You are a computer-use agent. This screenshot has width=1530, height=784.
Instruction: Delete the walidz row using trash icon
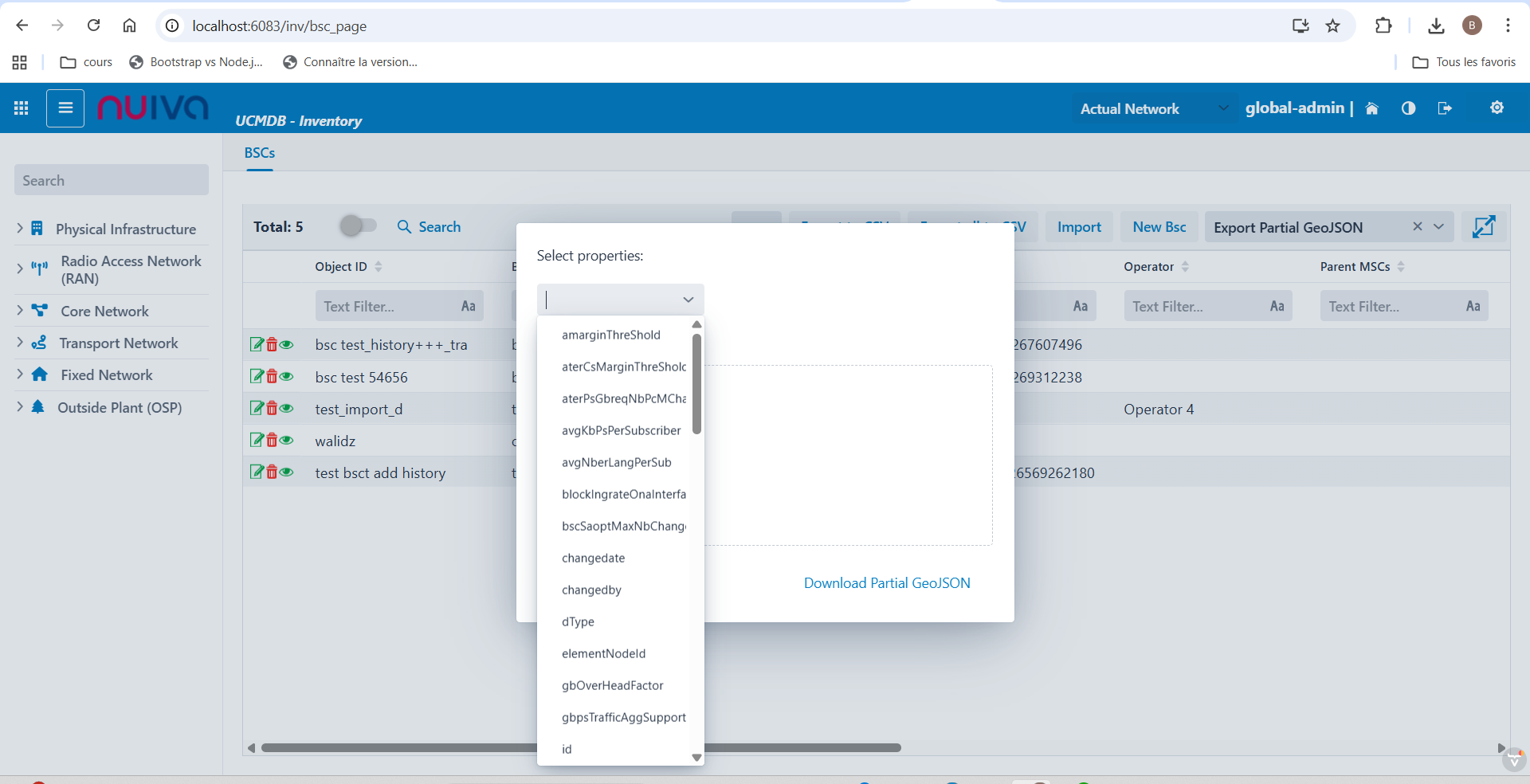tap(272, 441)
